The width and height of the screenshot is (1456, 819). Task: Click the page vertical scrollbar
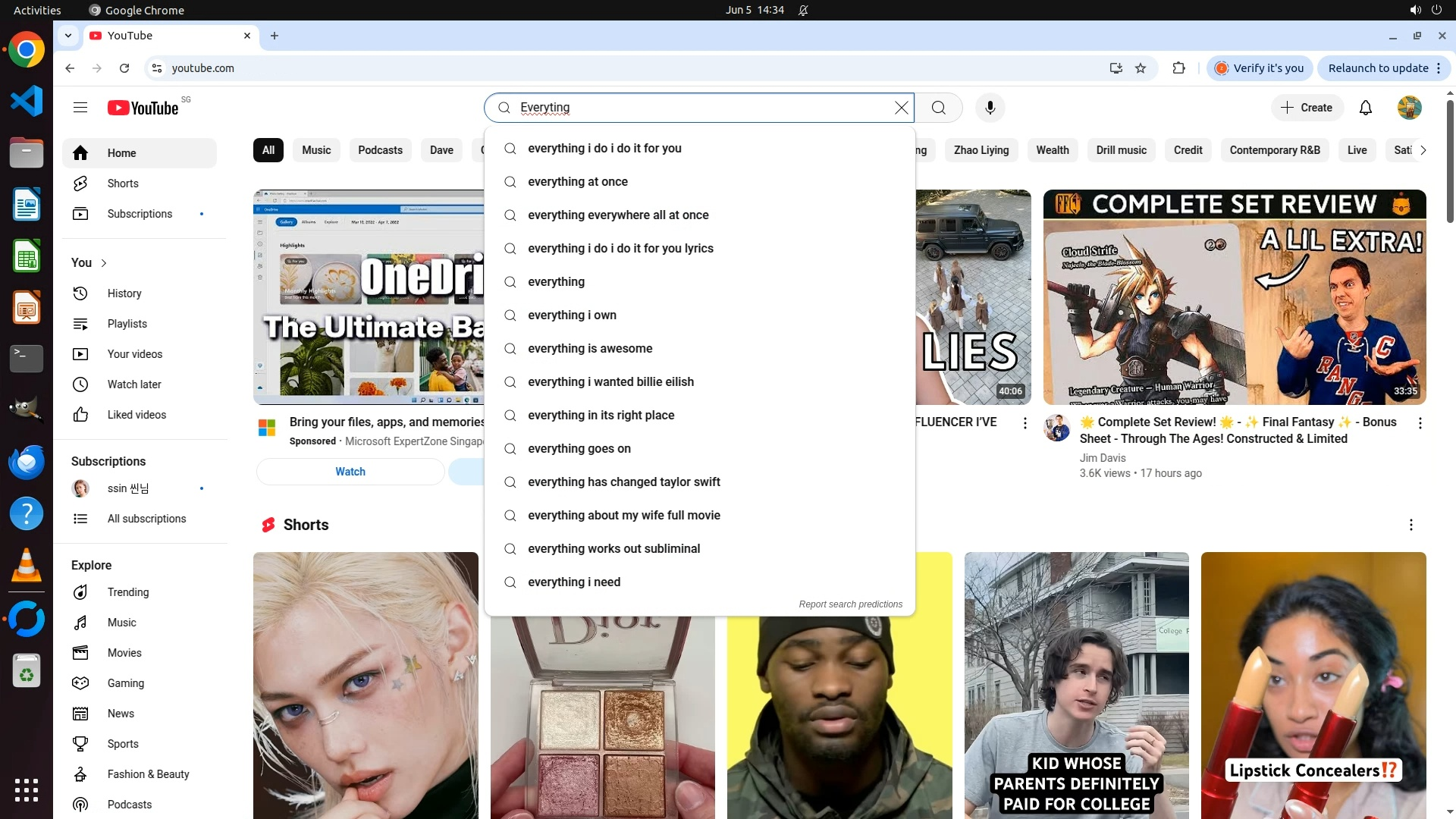click(x=1450, y=159)
